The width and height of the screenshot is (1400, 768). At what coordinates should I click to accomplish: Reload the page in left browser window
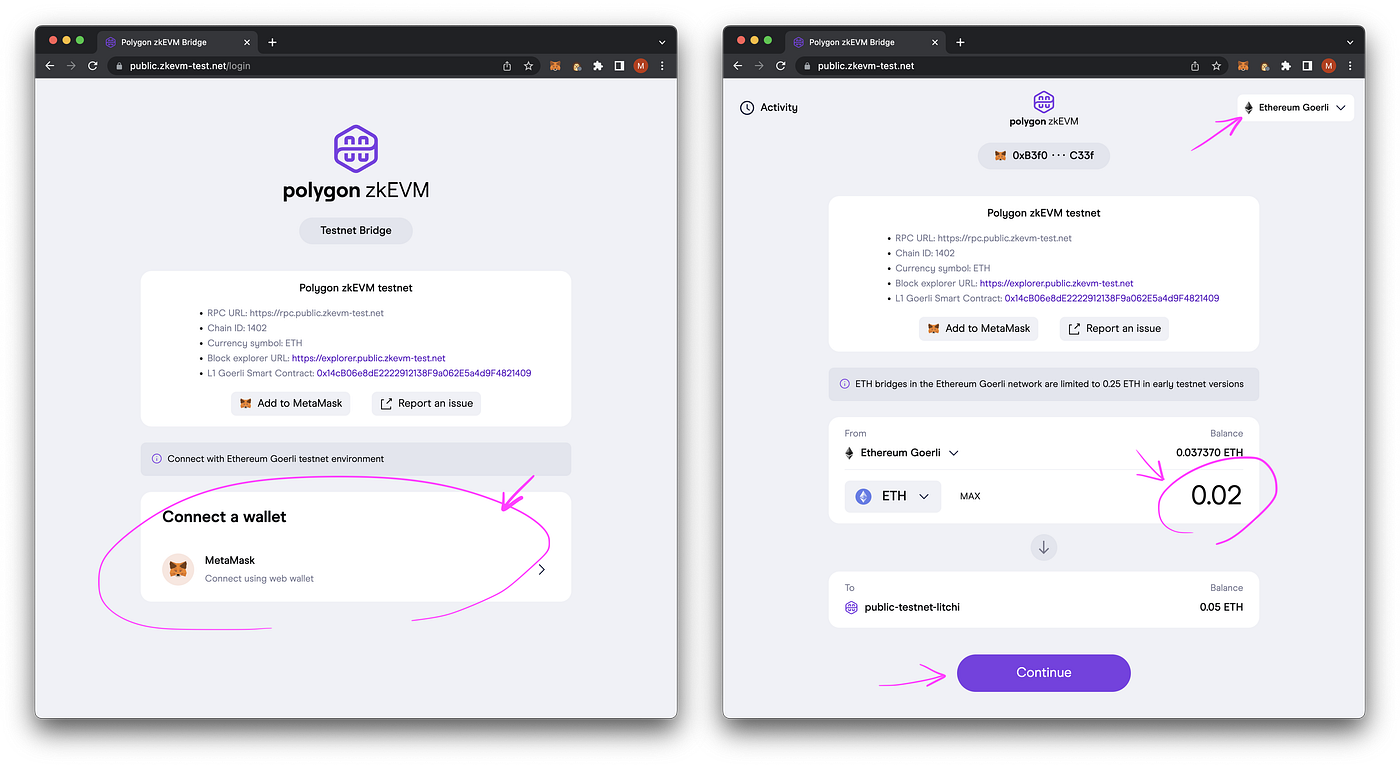[93, 66]
